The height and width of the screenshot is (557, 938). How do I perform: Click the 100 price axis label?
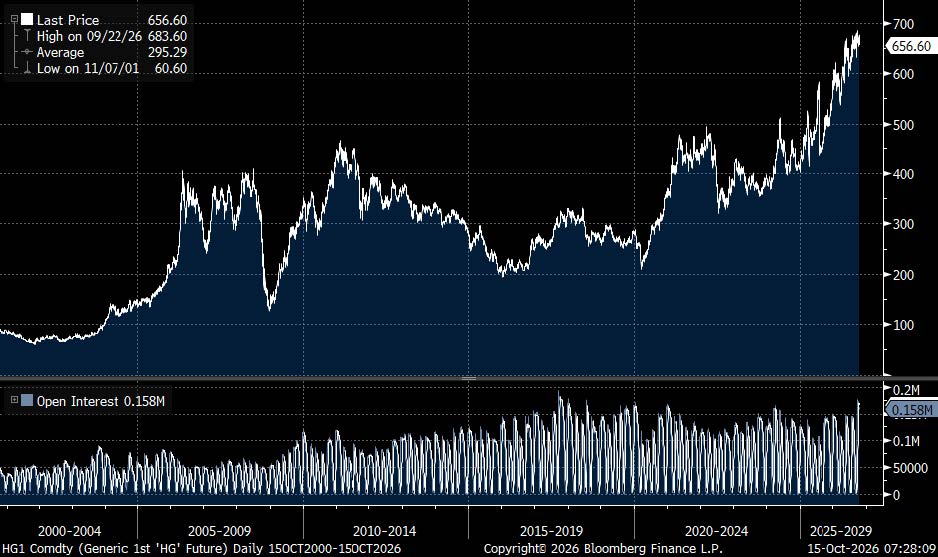pos(903,325)
